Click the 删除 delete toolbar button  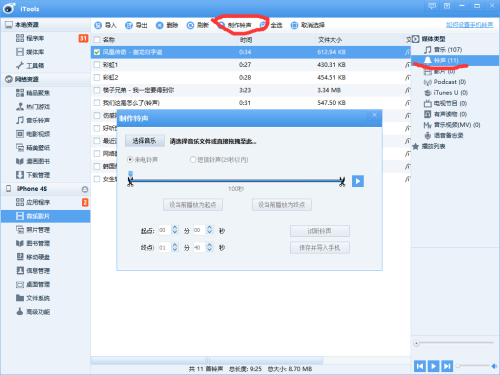click(x=167, y=25)
